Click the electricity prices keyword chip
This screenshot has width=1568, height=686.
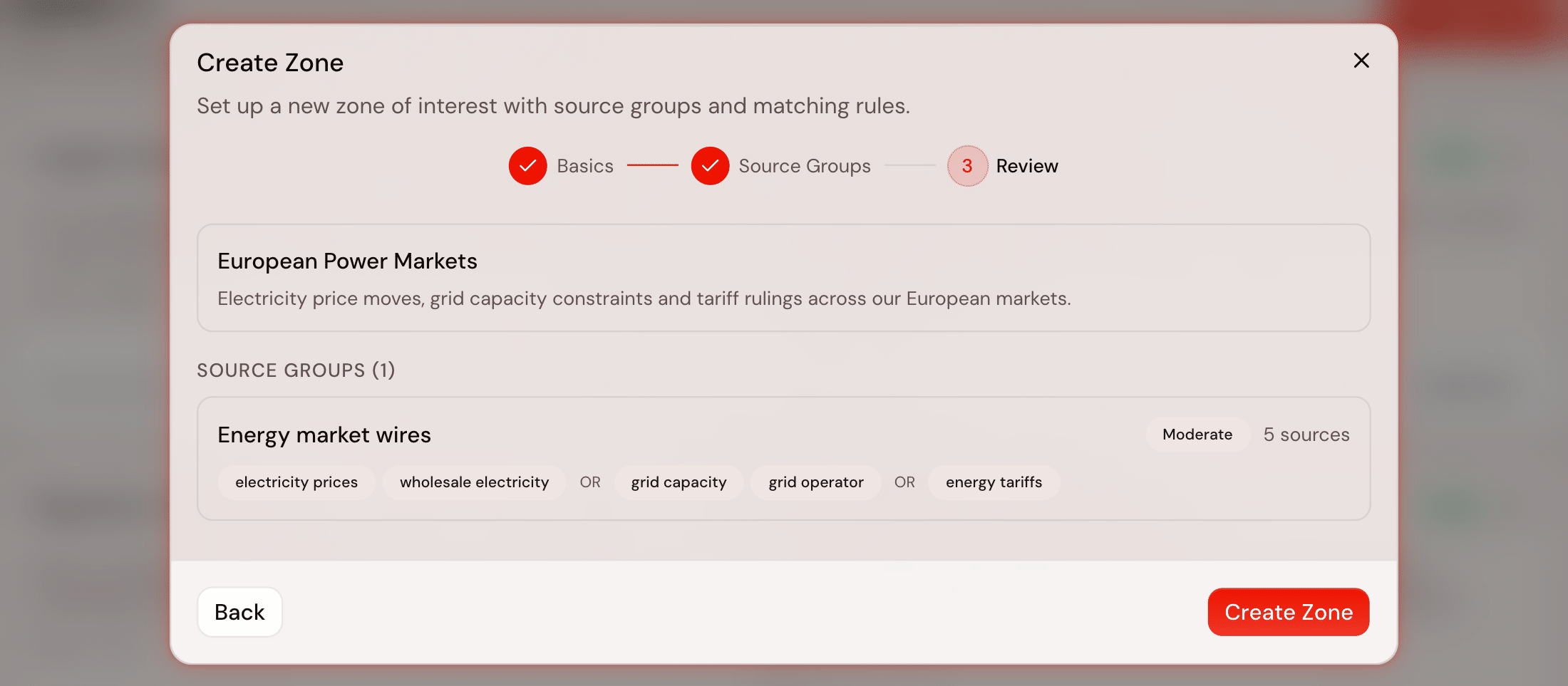coord(296,482)
